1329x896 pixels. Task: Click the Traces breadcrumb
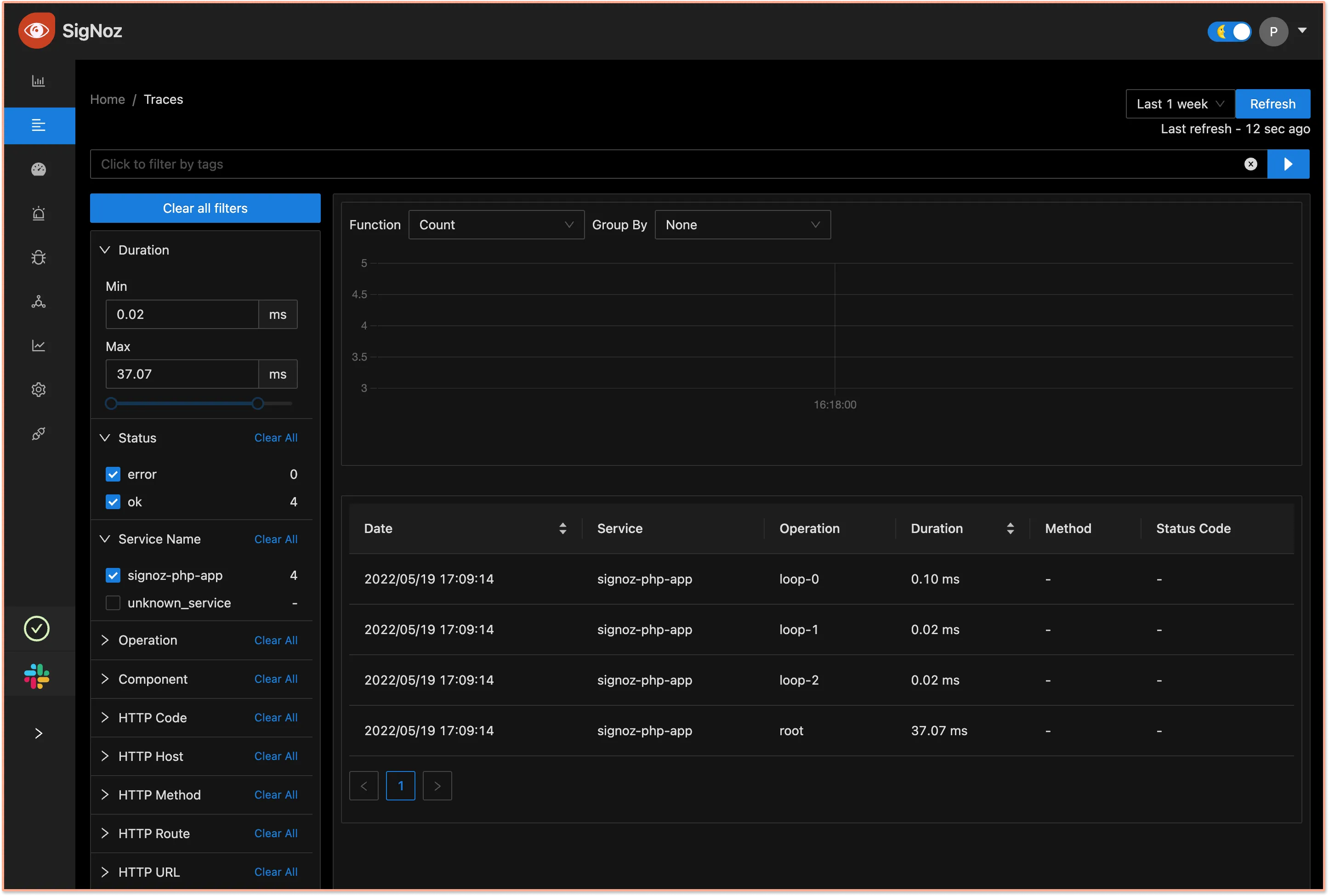[x=164, y=99]
